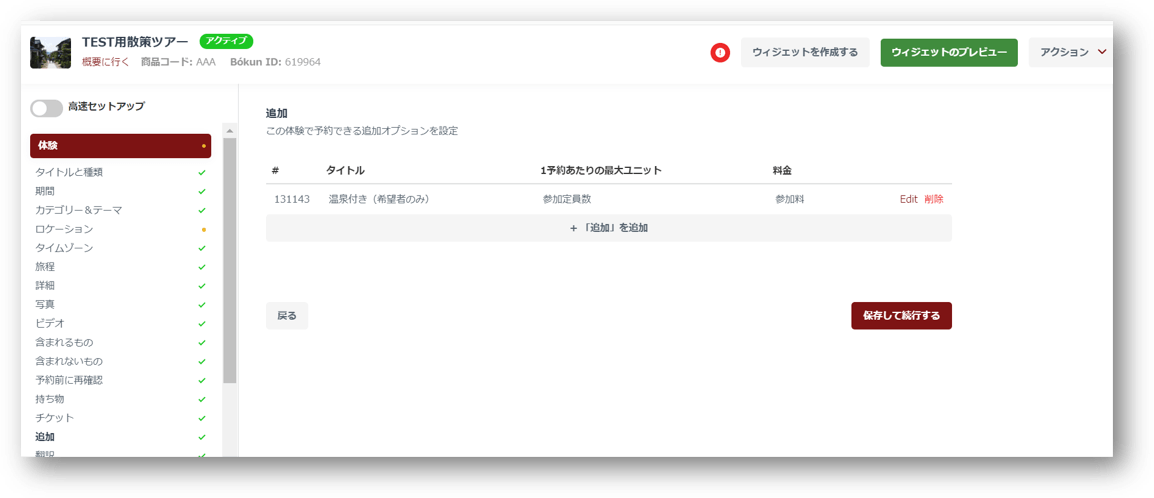Click 保存して続行する button
This screenshot has width=1154, height=498.
click(901, 316)
